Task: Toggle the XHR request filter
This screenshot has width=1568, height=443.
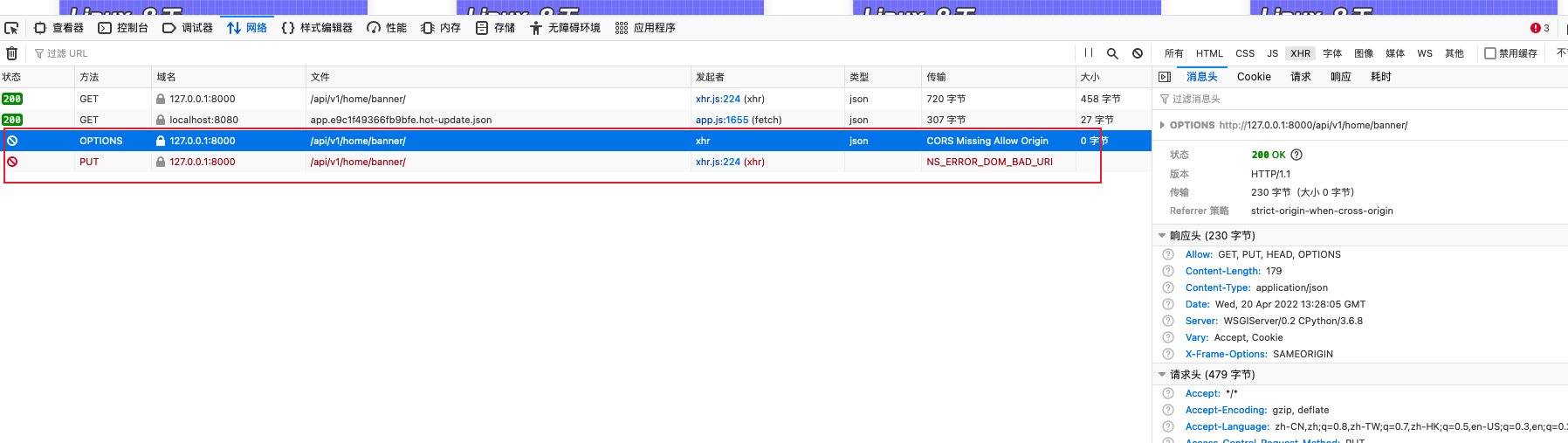Action: click(x=1301, y=53)
